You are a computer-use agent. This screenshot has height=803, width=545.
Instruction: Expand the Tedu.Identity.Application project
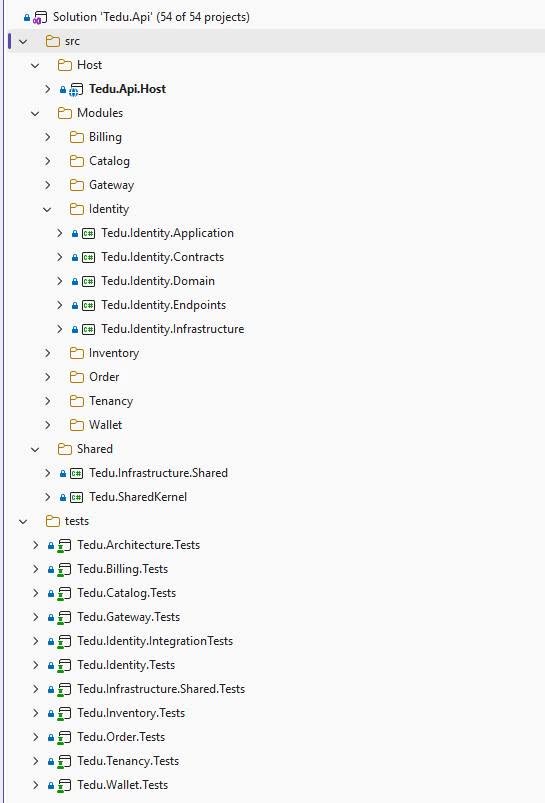point(59,234)
